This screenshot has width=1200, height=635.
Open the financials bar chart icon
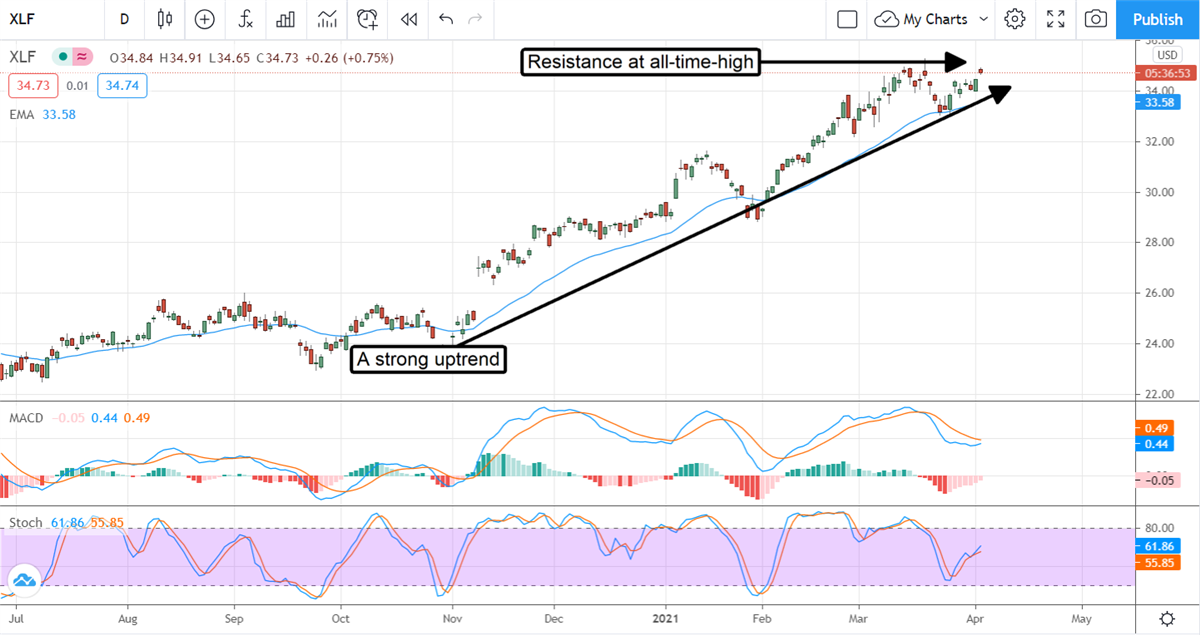point(286,19)
